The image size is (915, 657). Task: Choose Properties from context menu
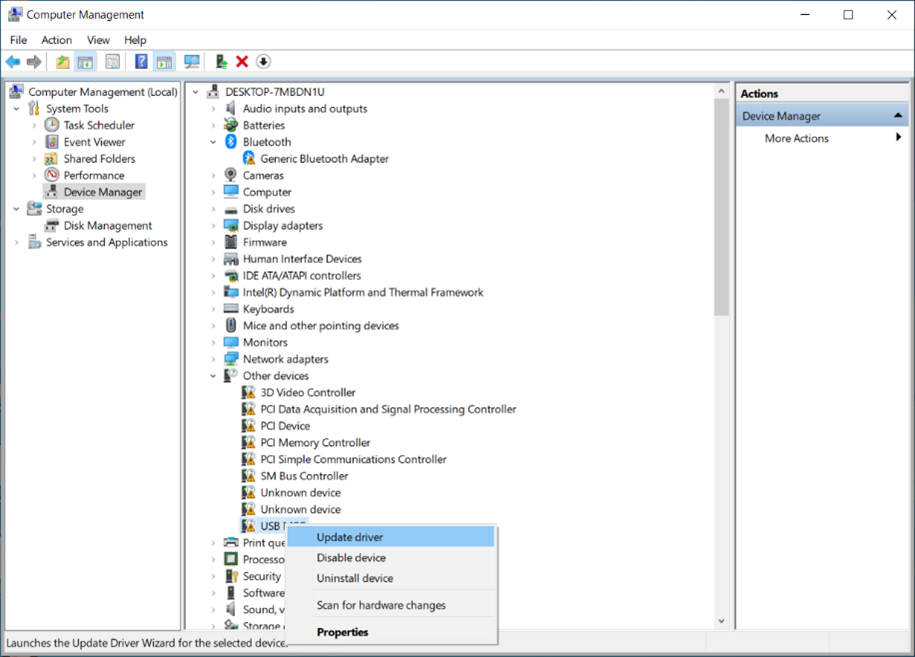391,632
